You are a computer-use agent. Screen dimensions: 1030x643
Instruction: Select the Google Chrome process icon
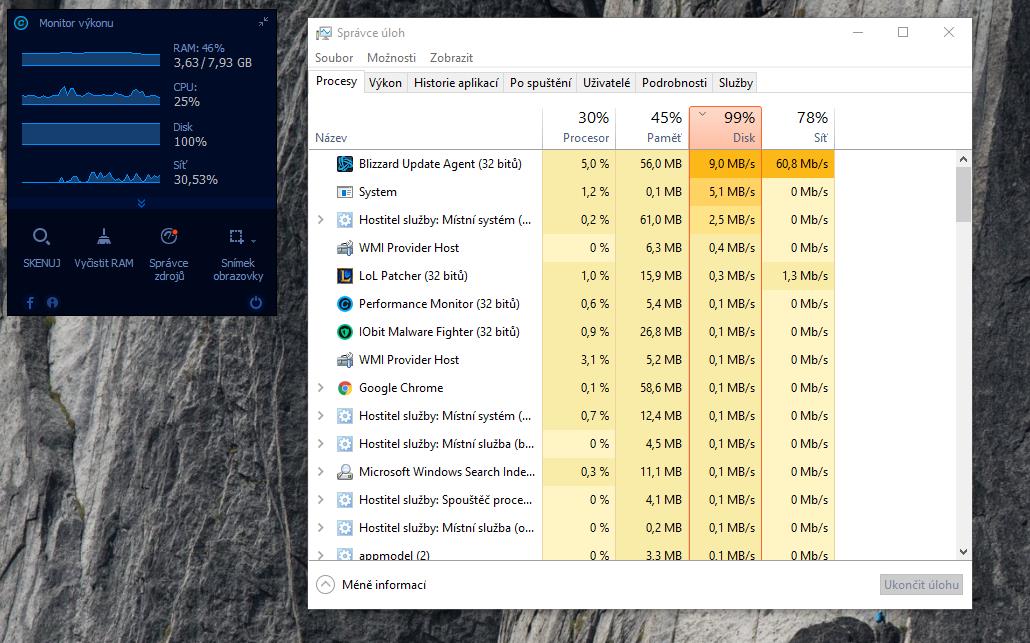[x=345, y=388]
